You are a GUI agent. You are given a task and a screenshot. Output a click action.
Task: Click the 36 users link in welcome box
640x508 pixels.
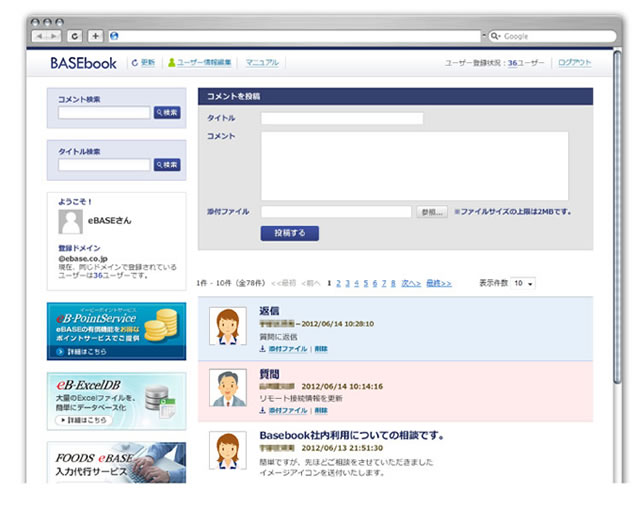point(98,276)
